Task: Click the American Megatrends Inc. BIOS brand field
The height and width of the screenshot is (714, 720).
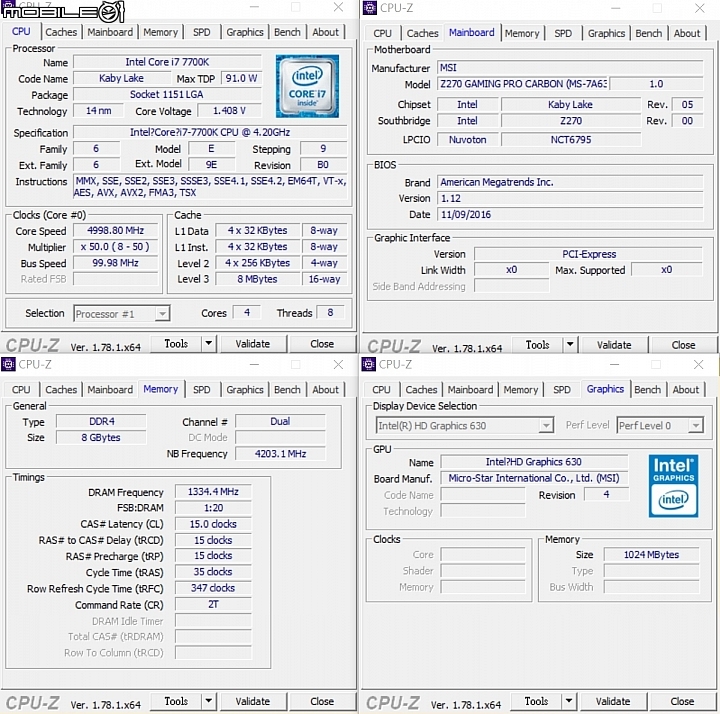Action: (x=570, y=182)
